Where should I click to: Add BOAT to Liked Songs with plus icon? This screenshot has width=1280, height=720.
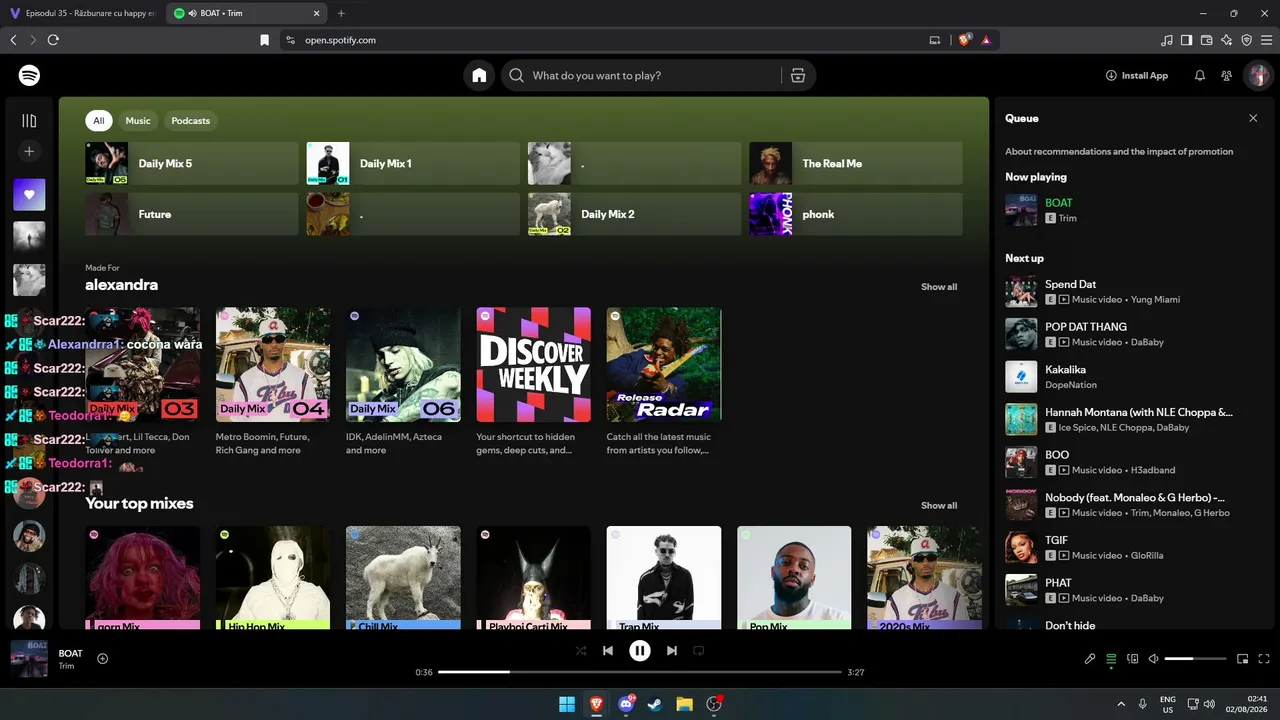(x=102, y=658)
